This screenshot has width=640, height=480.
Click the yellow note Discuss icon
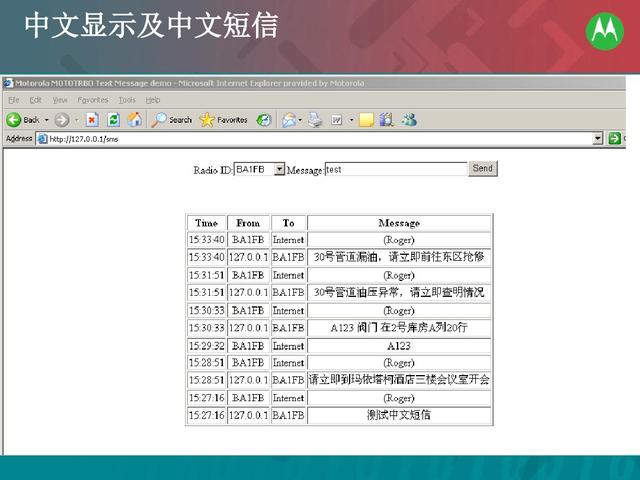pyautogui.click(x=366, y=120)
